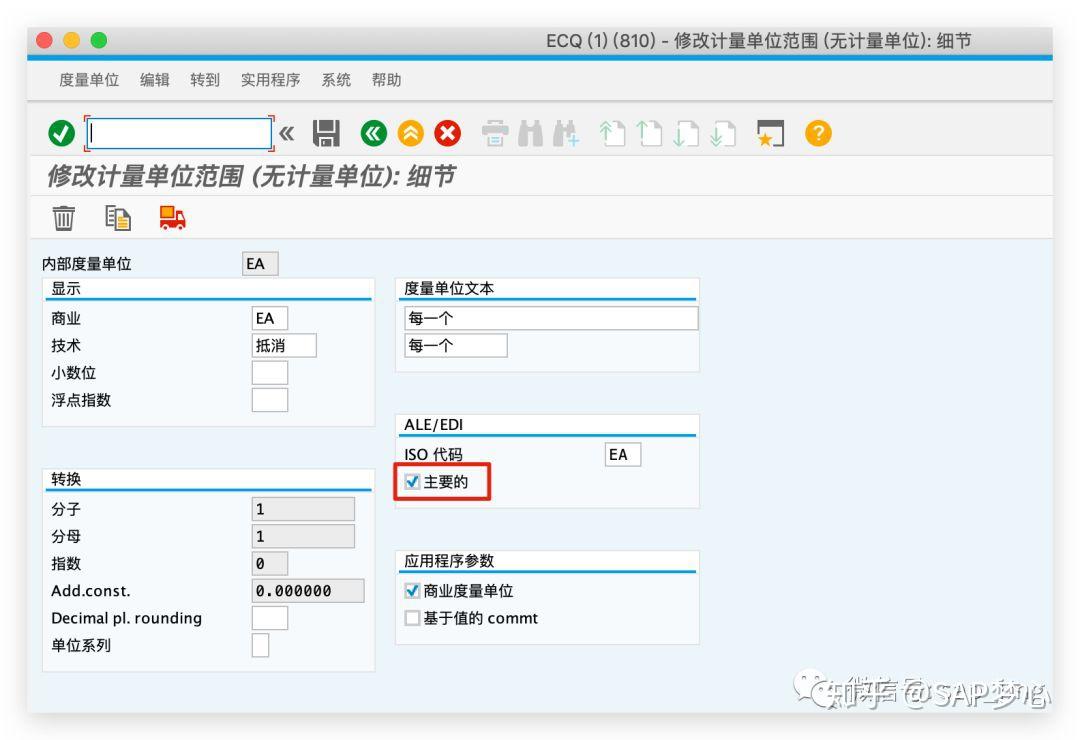Open Help via question mark icon
Image resolution: width=1080 pixels, height=740 pixels.
(x=818, y=133)
